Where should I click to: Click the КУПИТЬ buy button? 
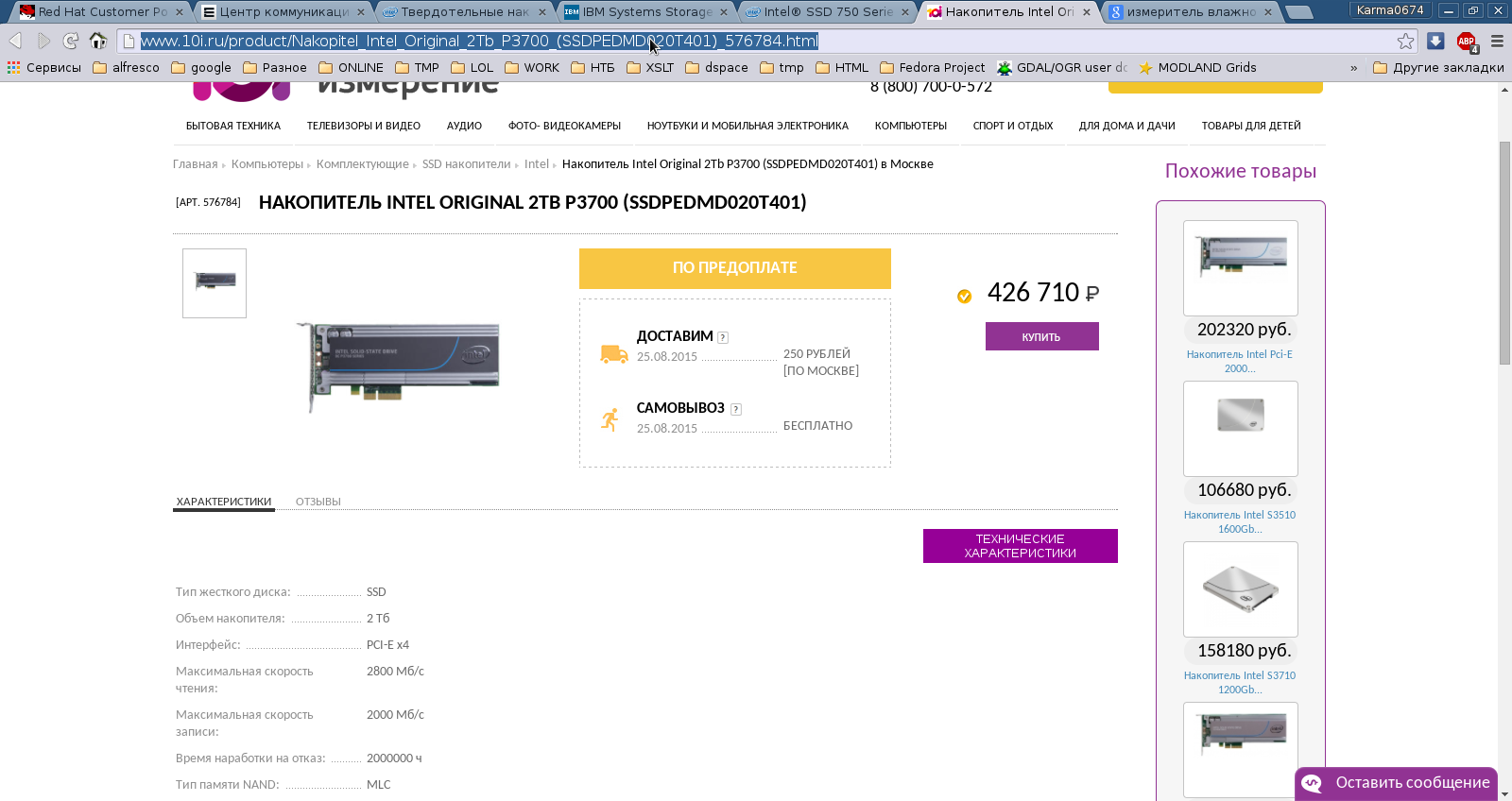click(x=1041, y=336)
